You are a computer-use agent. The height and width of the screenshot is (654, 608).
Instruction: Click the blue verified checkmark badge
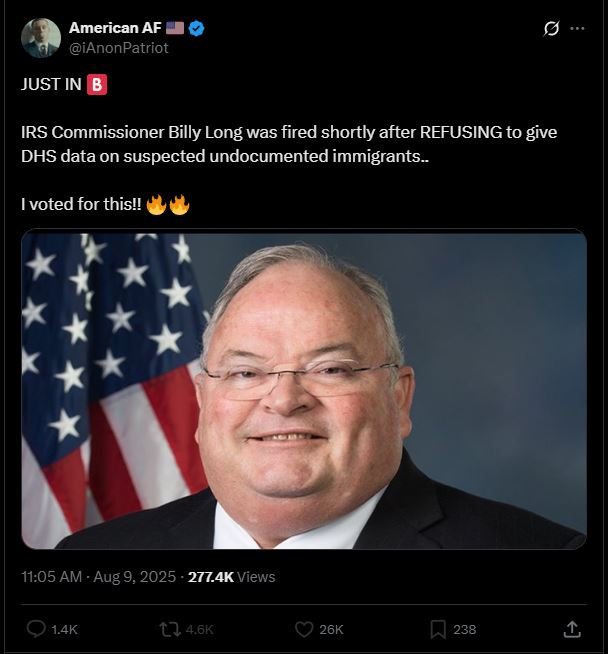pyautogui.click(x=196, y=28)
